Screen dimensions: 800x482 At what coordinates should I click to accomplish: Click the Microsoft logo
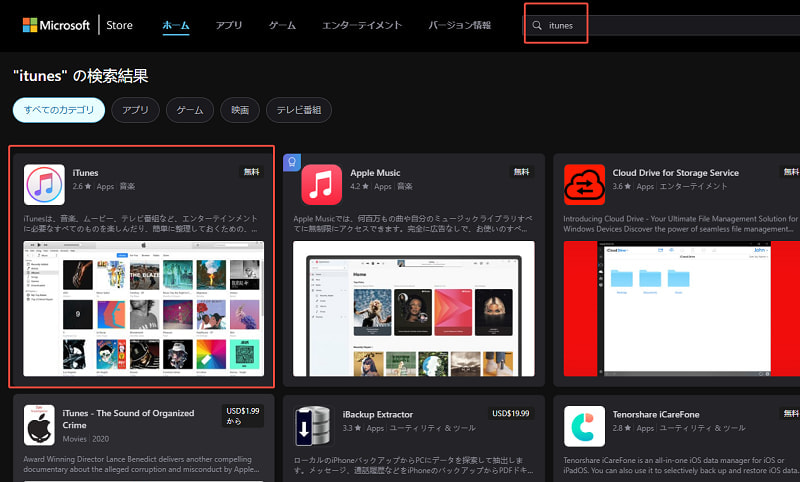click(56, 25)
